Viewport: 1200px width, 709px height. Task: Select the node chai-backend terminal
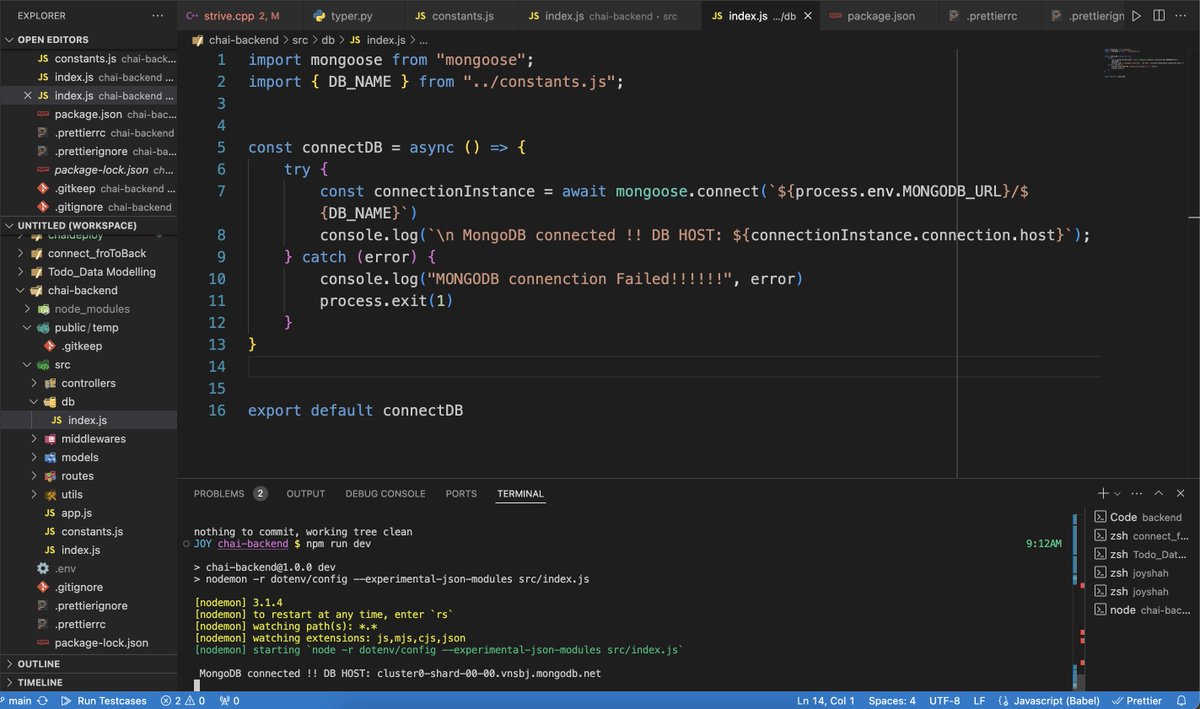click(x=1141, y=610)
